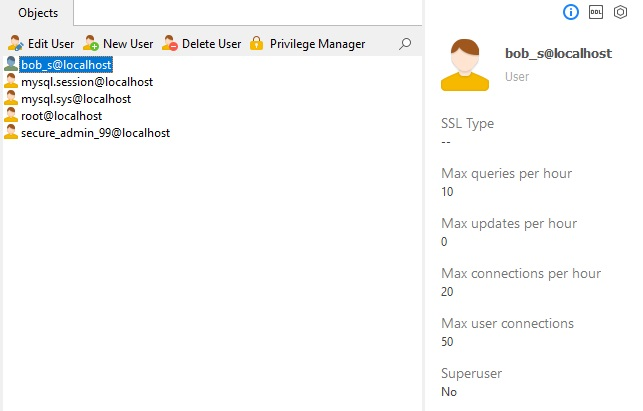Click the hexagon icon in info panel
This screenshot has width=643, height=411.
620,12
